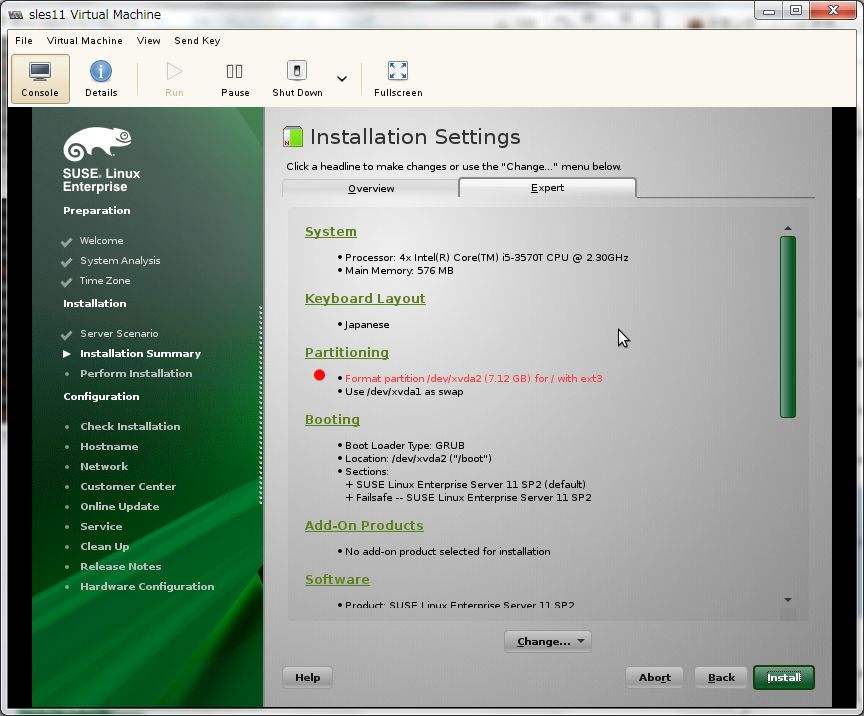Switch to Fullscreen mode
This screenshot has height=716, width=864.
tap(398, 79)
